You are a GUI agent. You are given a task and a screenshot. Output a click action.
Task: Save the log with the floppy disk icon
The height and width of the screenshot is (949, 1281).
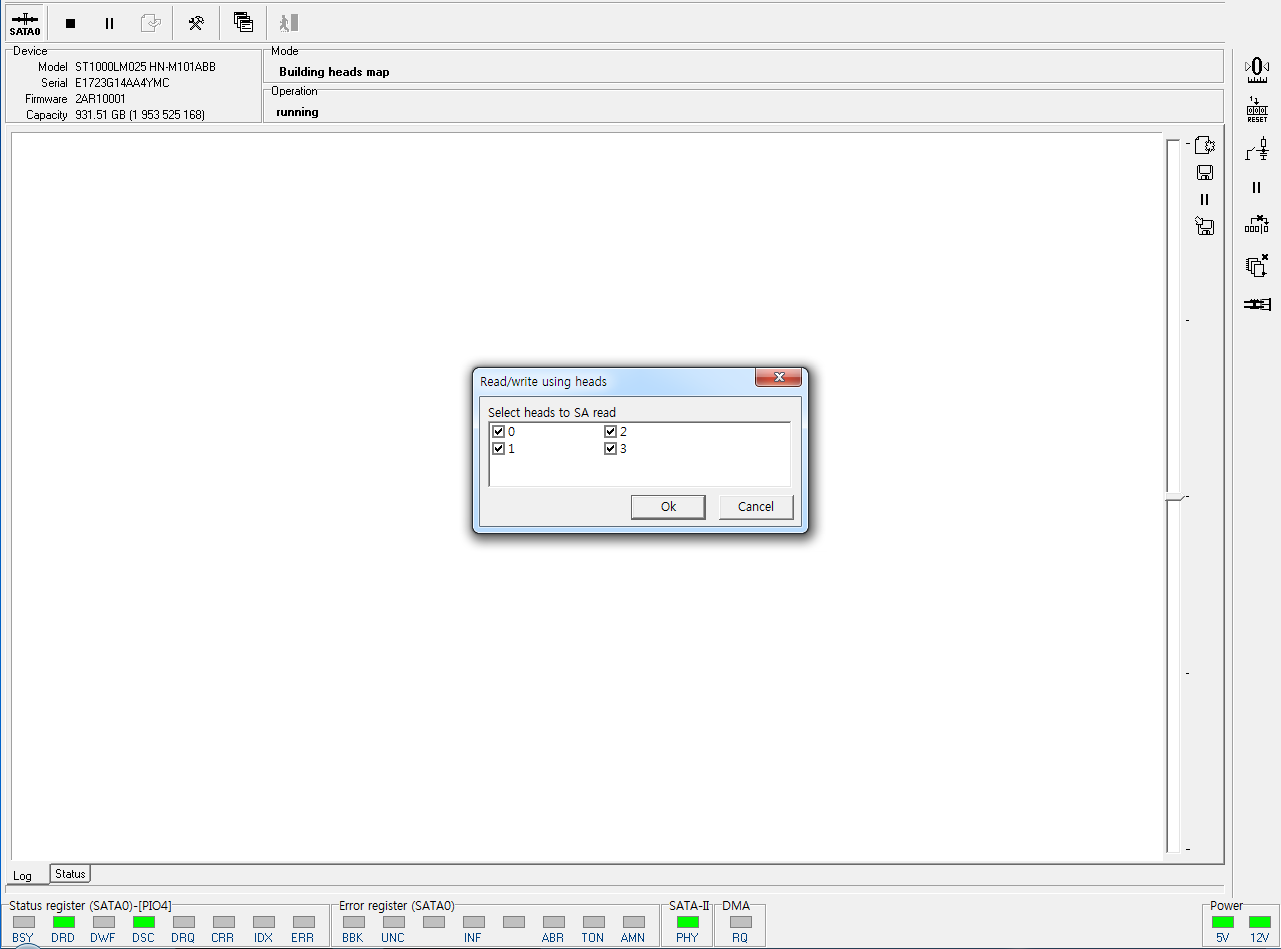point(1205,173)
